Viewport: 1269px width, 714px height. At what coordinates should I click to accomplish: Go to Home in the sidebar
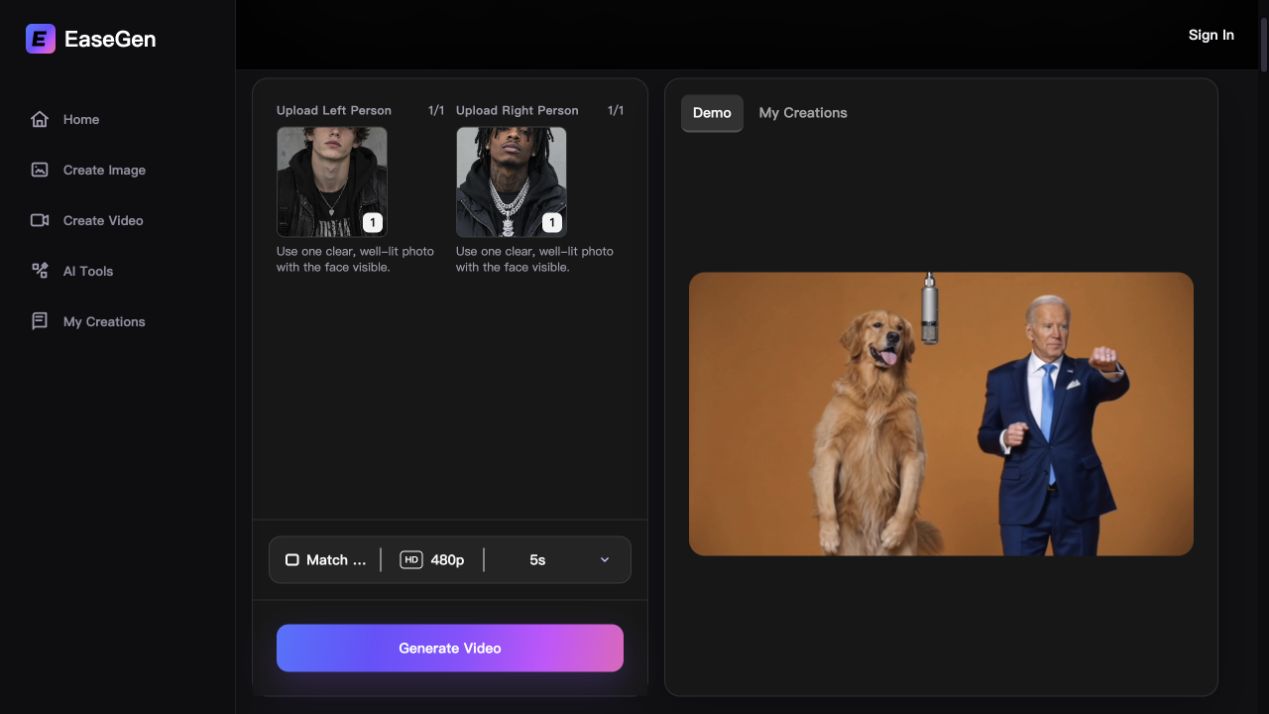tap(65, 119)
